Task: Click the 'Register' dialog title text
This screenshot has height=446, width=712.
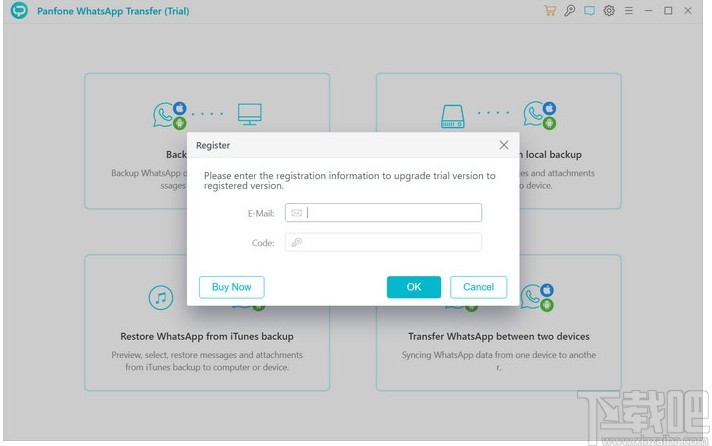Action: coord(213,145)
